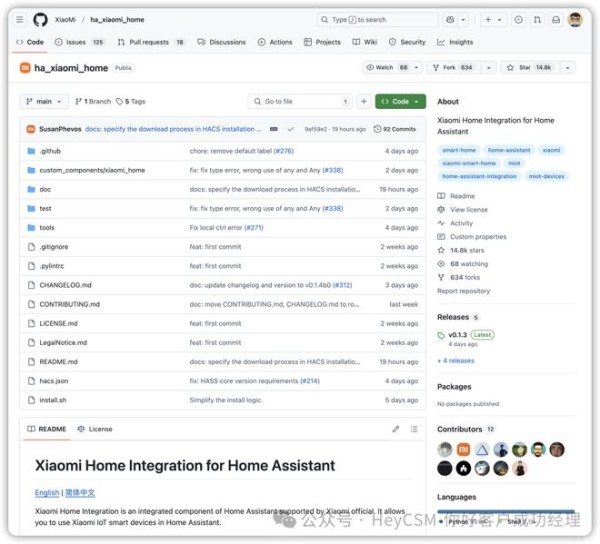Open the notifications inbox icon

pos(556,20)
